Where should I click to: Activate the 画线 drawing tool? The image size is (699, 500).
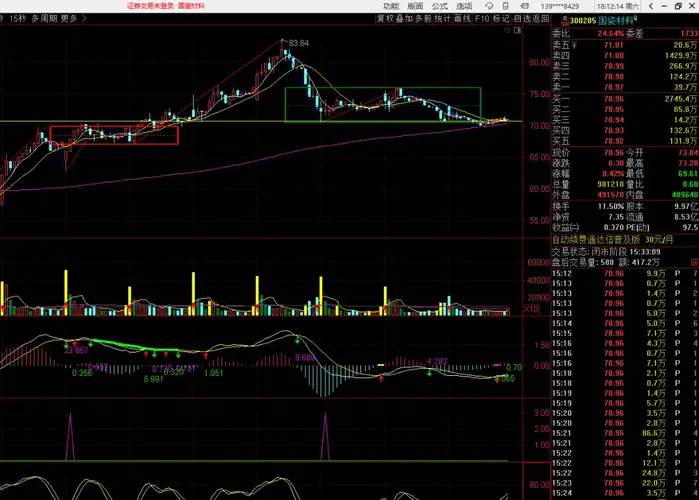(463, 19)
